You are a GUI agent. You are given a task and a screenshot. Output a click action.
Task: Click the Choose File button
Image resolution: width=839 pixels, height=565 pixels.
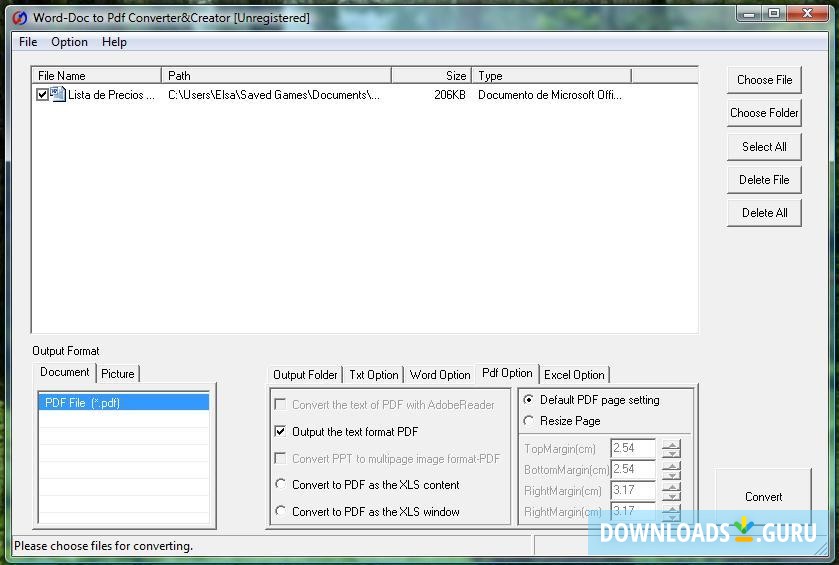[x=764, y=80]
